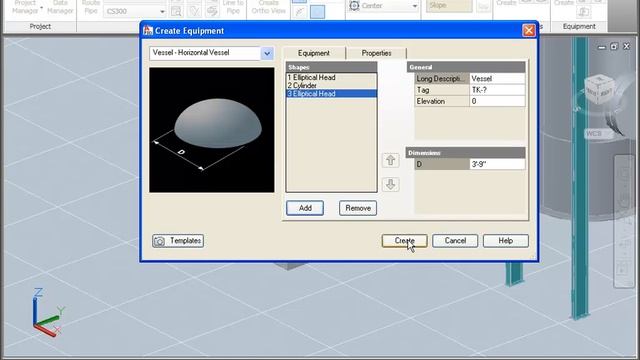Click the Long Description value field 'Vessel'
This screenshot has height=360, width=640.
(497, 79)
